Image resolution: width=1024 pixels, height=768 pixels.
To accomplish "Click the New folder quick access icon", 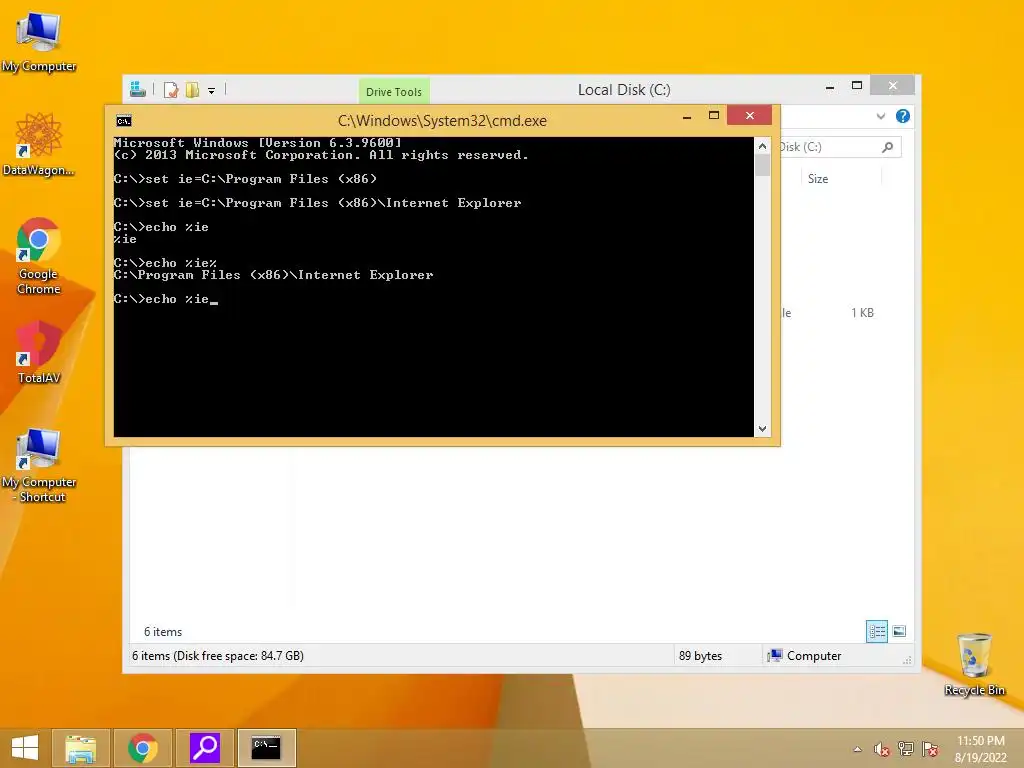I will click(192, 89).
